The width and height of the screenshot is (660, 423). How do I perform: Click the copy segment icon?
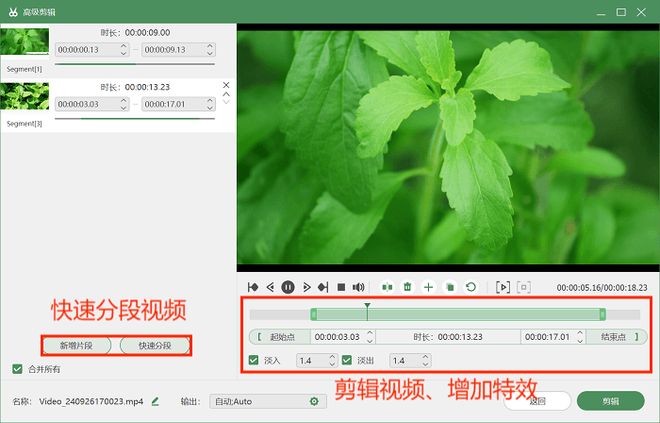coord(450,287)
